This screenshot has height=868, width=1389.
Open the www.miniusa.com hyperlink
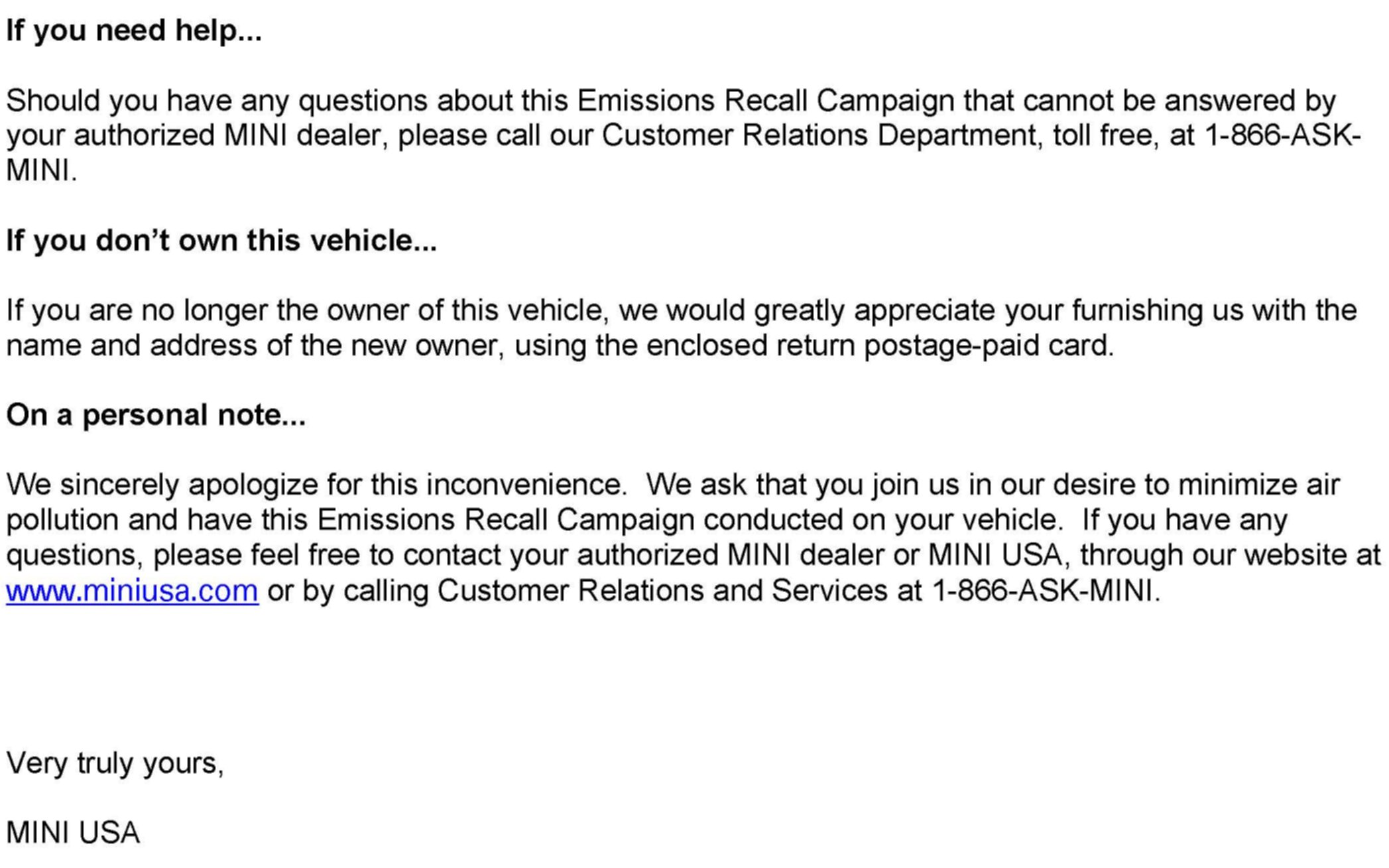pyautogui.click(x=132, y=590)
